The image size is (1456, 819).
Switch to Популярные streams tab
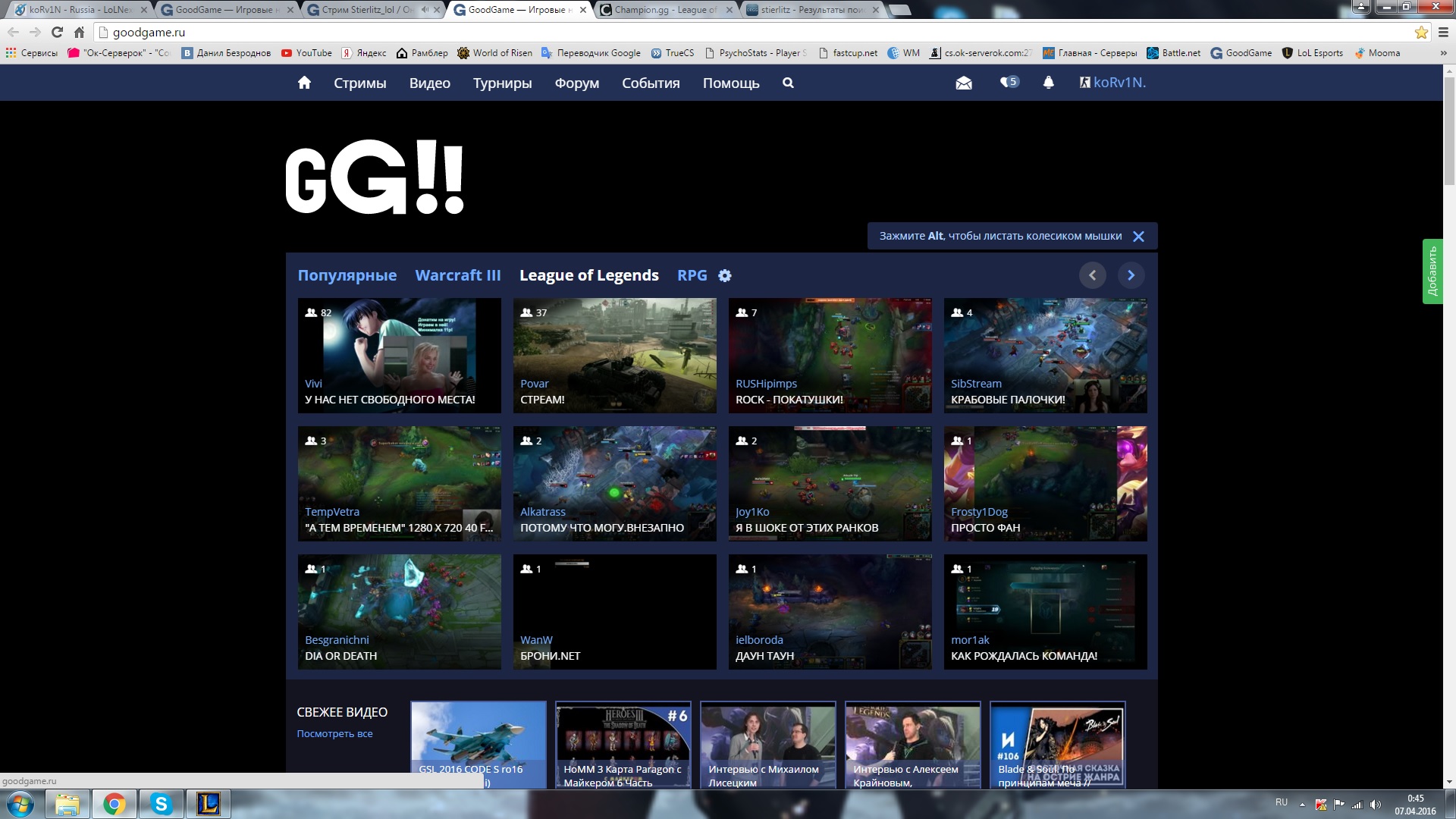[x=347, y=275]
